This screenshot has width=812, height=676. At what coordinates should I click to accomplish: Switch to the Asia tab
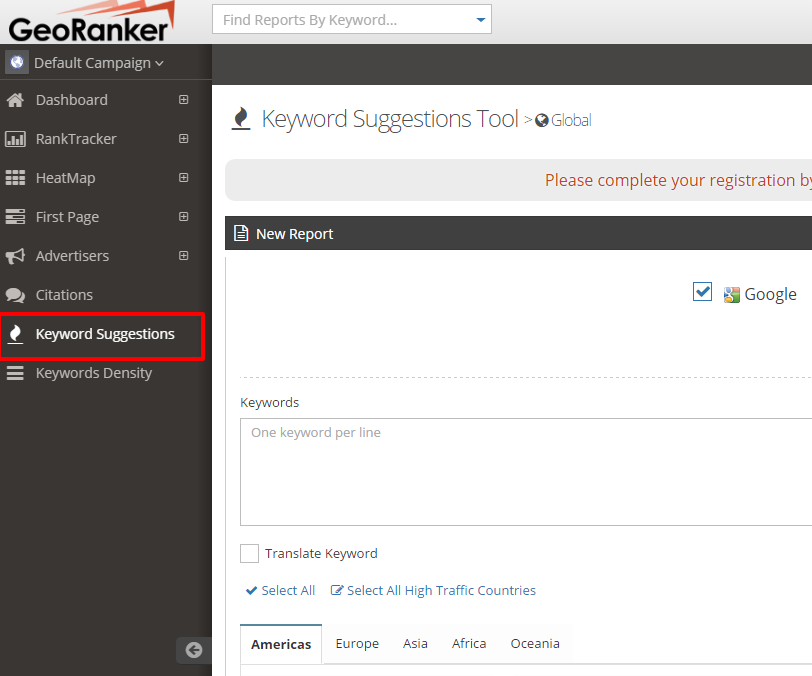tap(415, 643)
